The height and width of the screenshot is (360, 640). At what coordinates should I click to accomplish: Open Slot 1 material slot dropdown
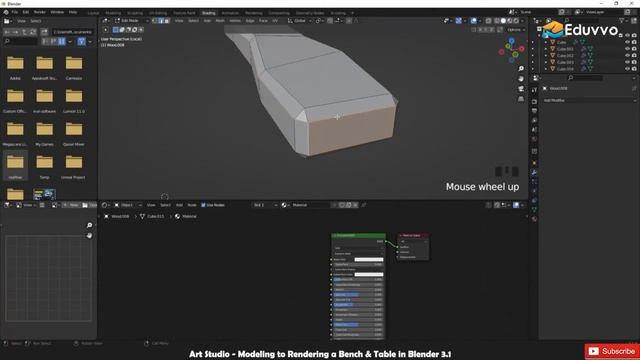[x=265, y=205]
